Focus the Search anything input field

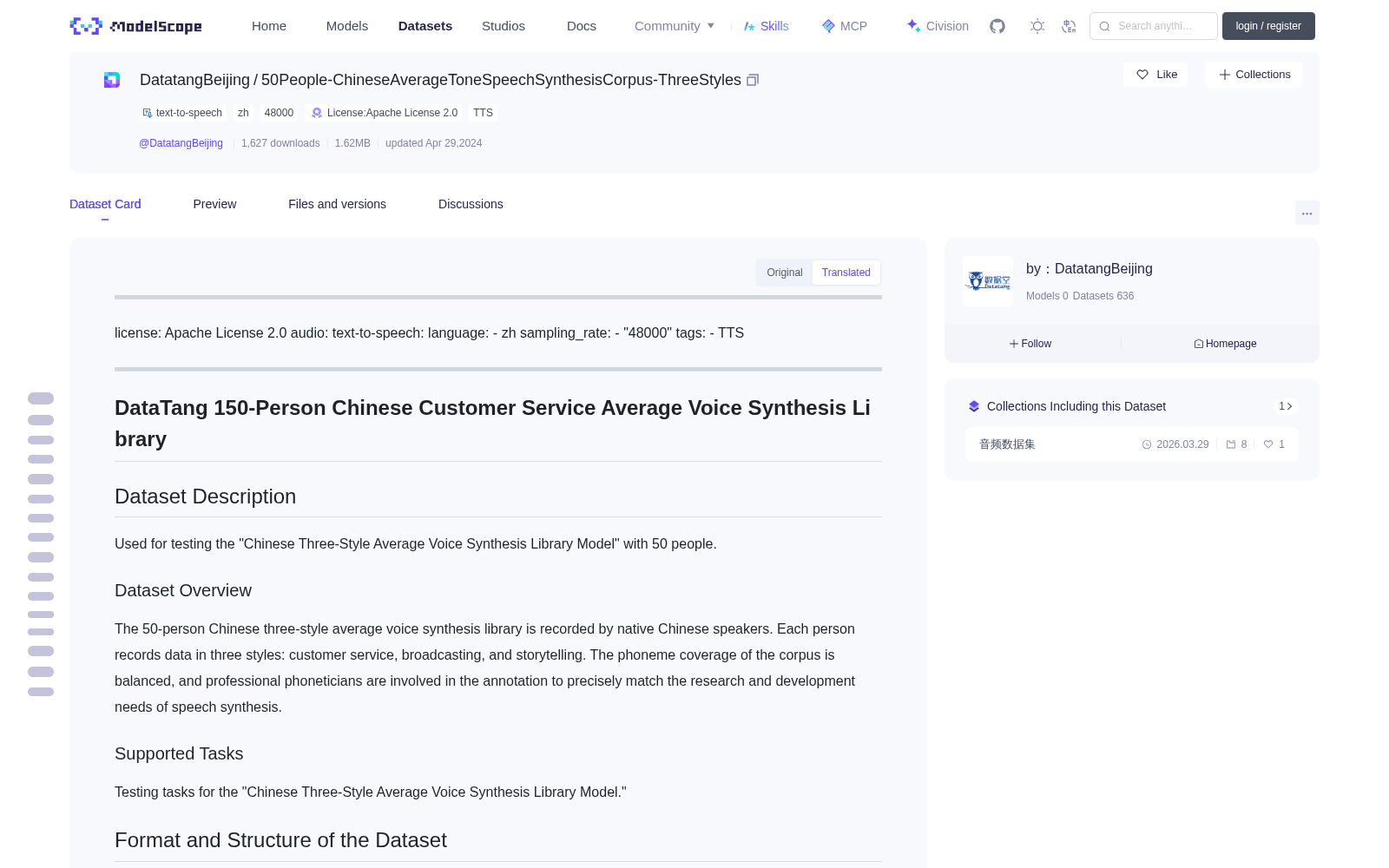pos(1154,26)
